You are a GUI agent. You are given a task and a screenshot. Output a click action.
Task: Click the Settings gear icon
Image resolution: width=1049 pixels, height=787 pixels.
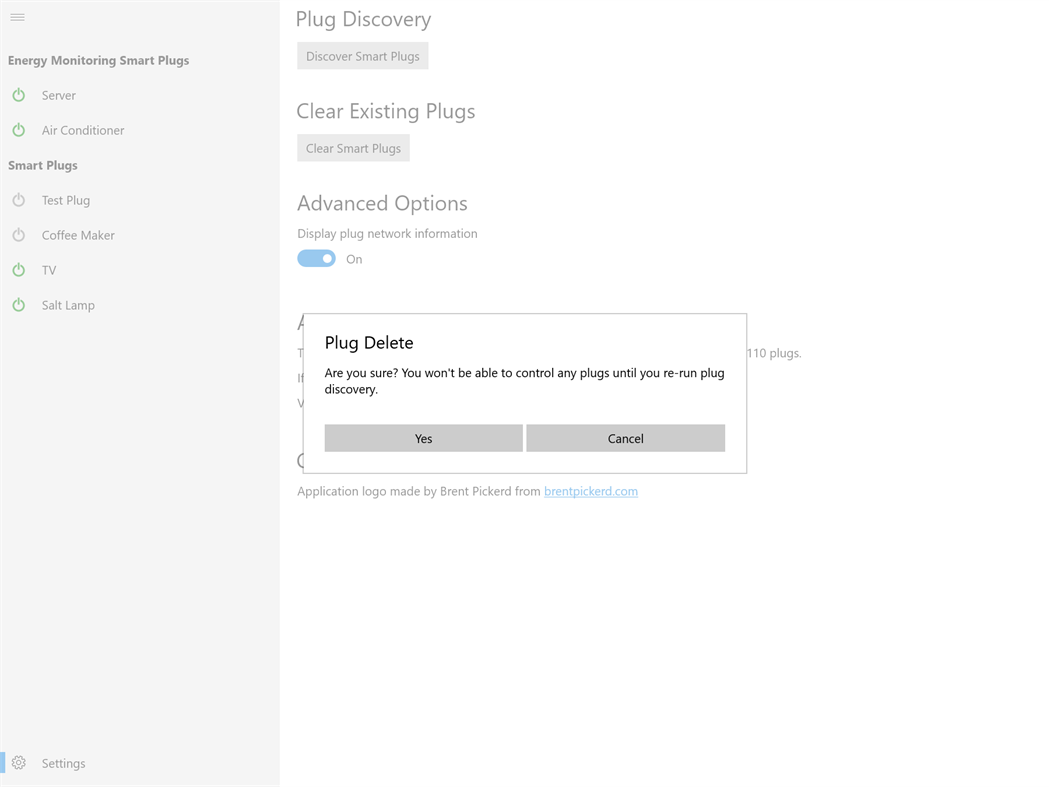pyautogui.click(x=18, y=763)
